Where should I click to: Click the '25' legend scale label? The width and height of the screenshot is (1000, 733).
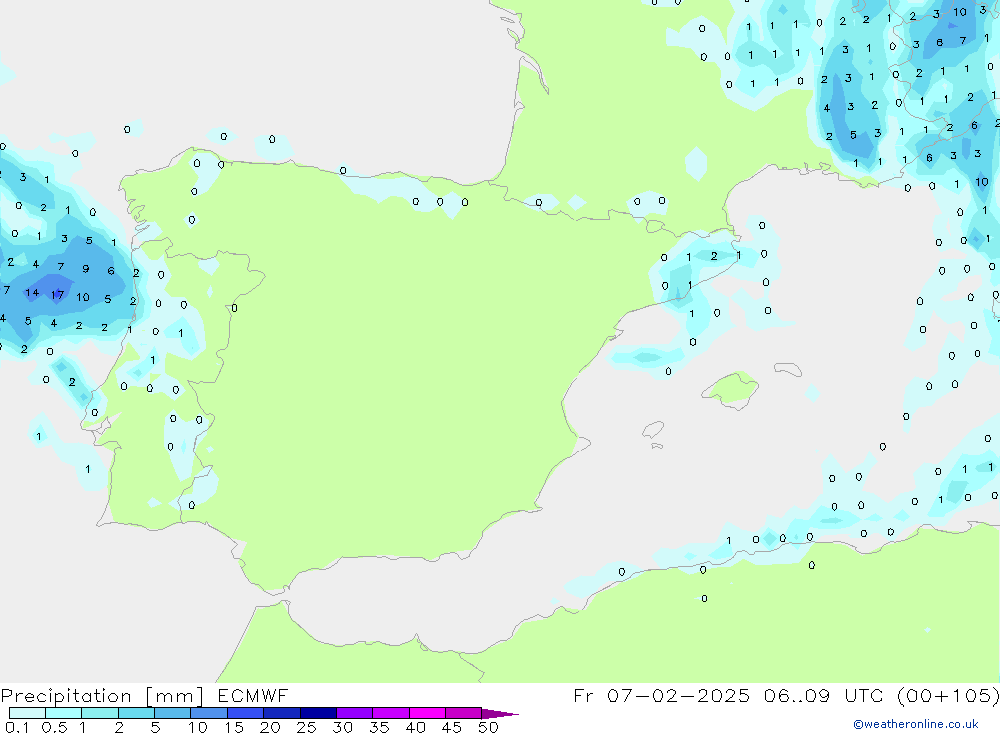[x=306, y=727]
